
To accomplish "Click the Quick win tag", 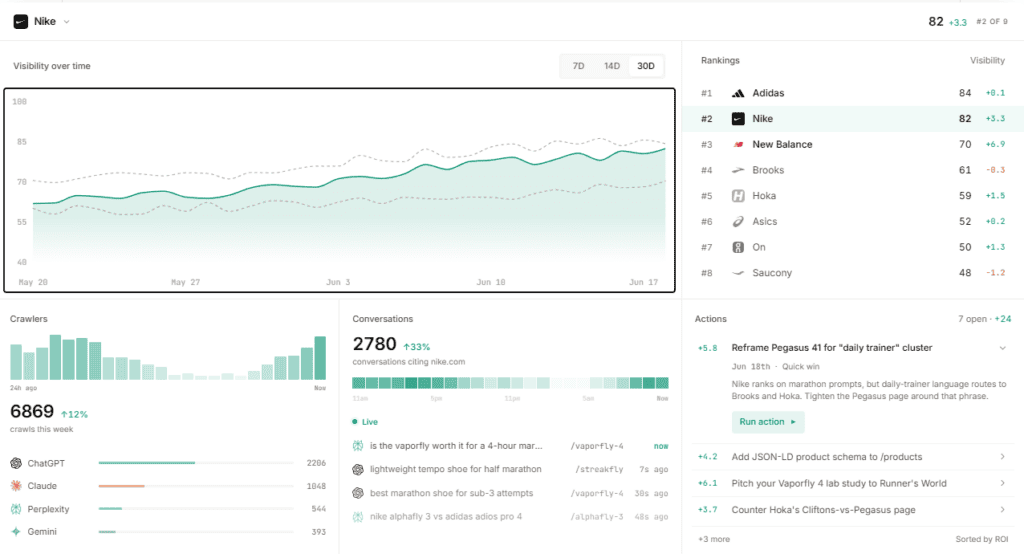I will pyautogui.click(x=801, y=367).
